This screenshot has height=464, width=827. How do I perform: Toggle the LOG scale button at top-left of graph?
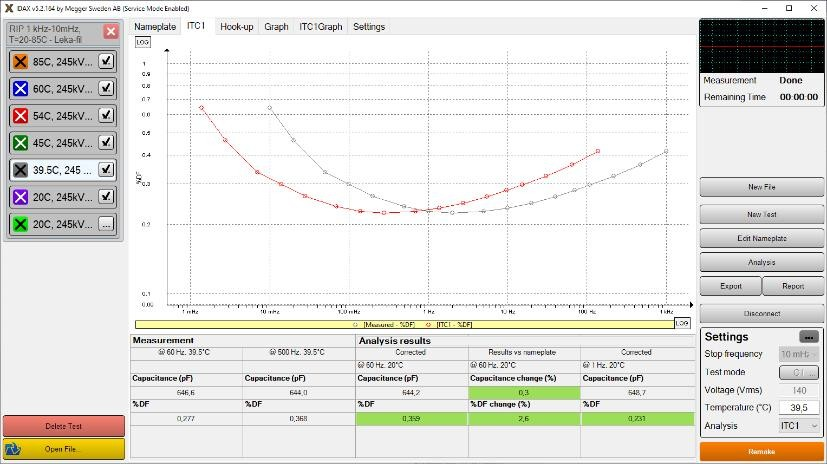142,42
